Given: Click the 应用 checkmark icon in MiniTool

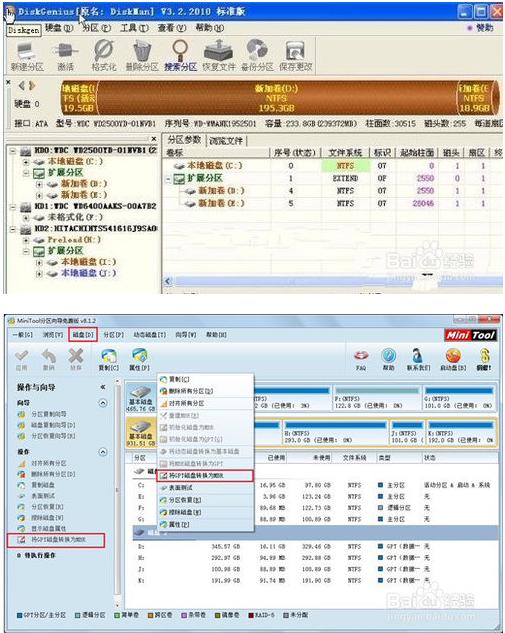Looking at the screenshot, I should [21, 355].
